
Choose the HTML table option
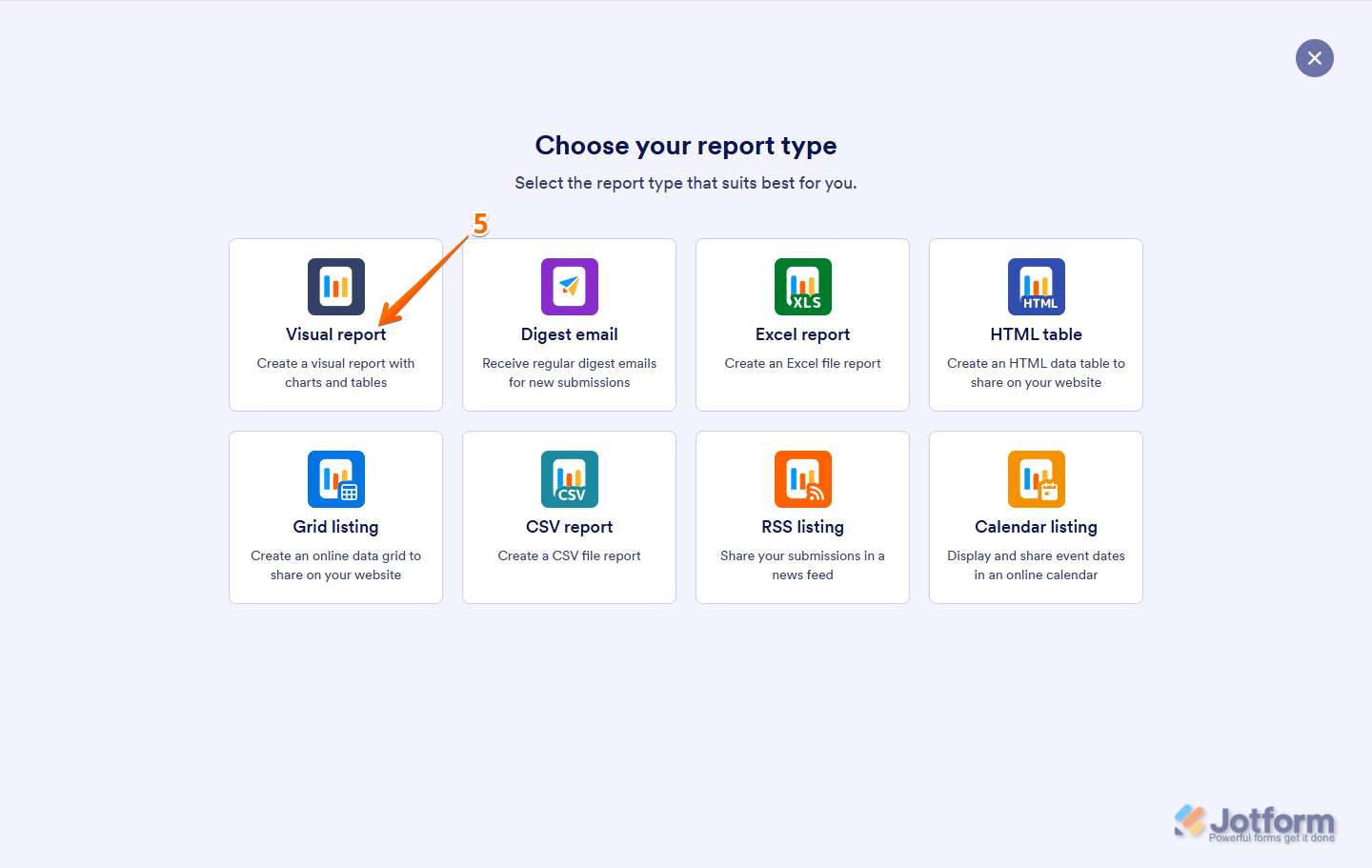pos(1036,325)
